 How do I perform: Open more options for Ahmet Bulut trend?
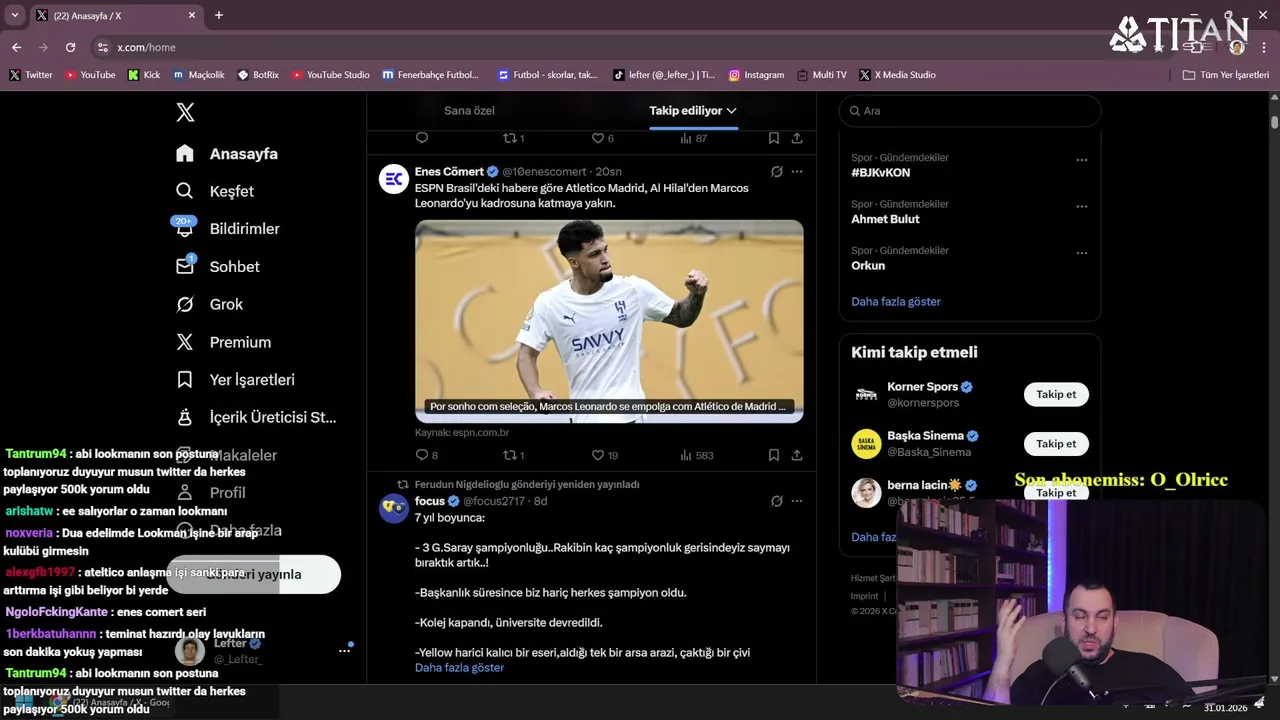(x=1081, y=206)
